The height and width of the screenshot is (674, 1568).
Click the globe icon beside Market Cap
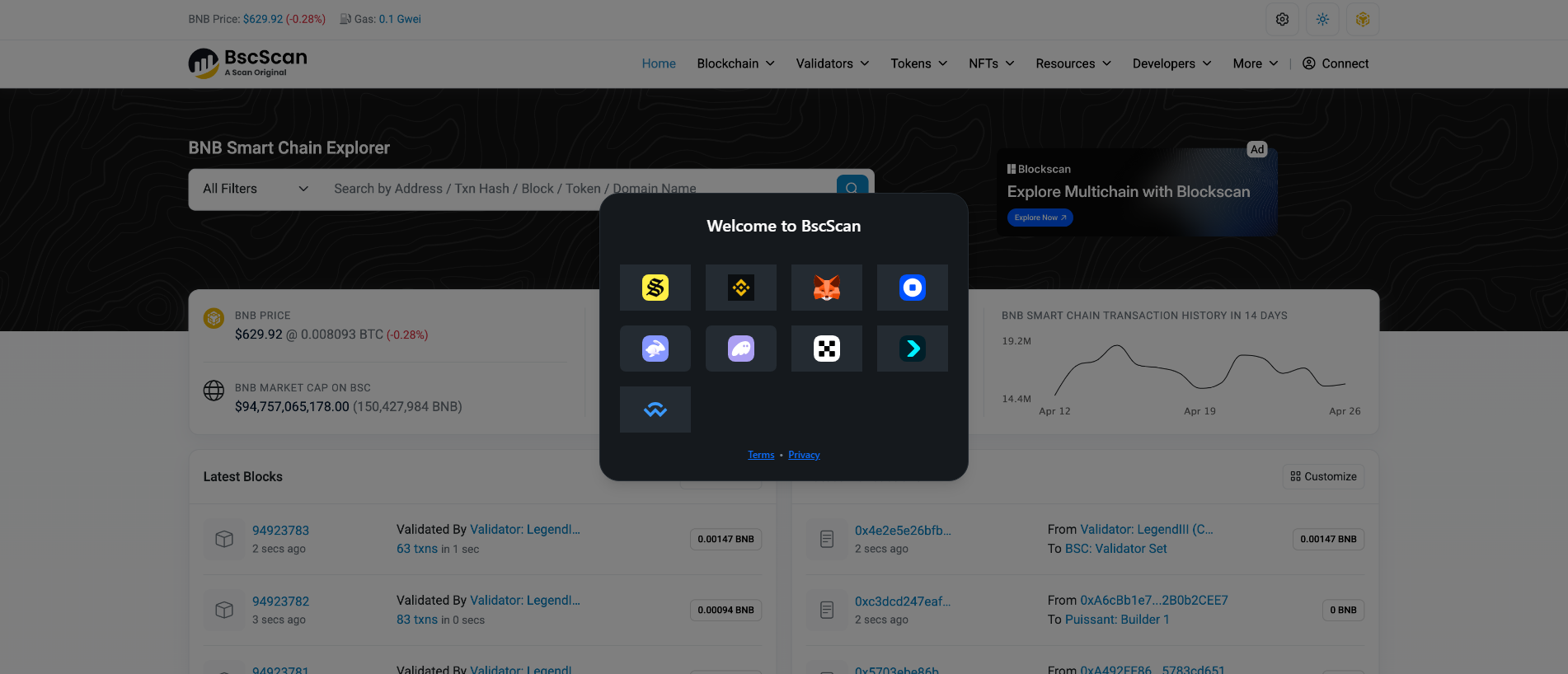(x=214, y=391)
